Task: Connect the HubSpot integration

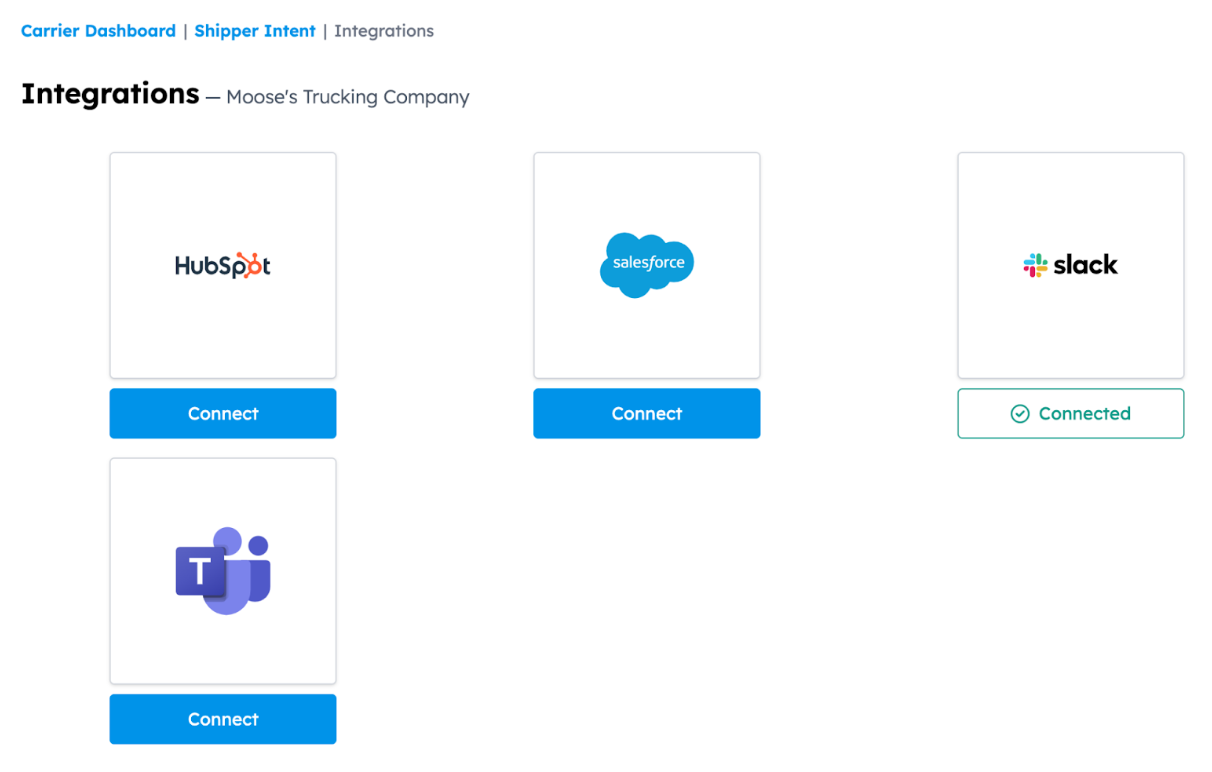Action: coord(223,414)
